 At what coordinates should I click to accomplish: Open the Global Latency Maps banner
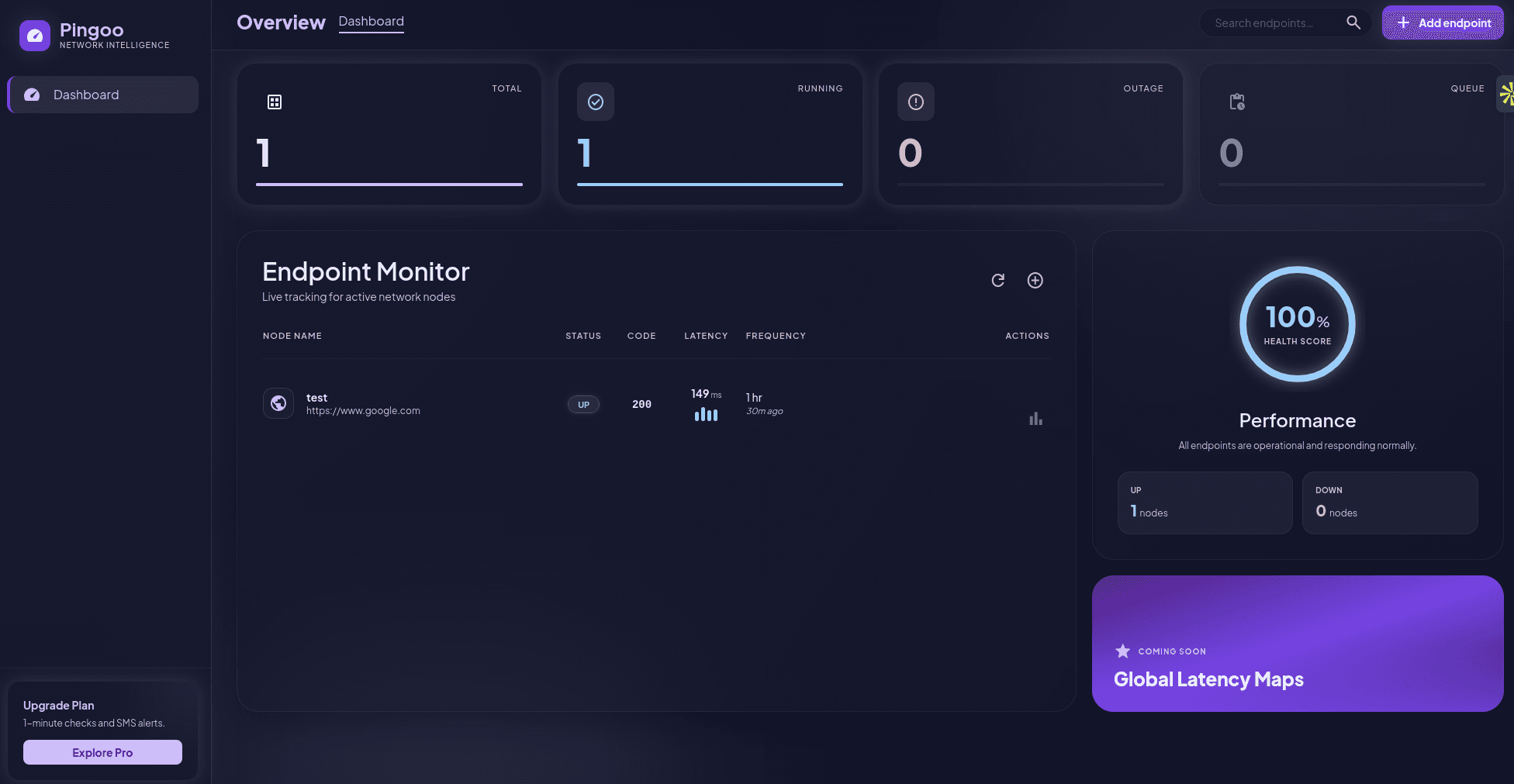point(1298,644)
